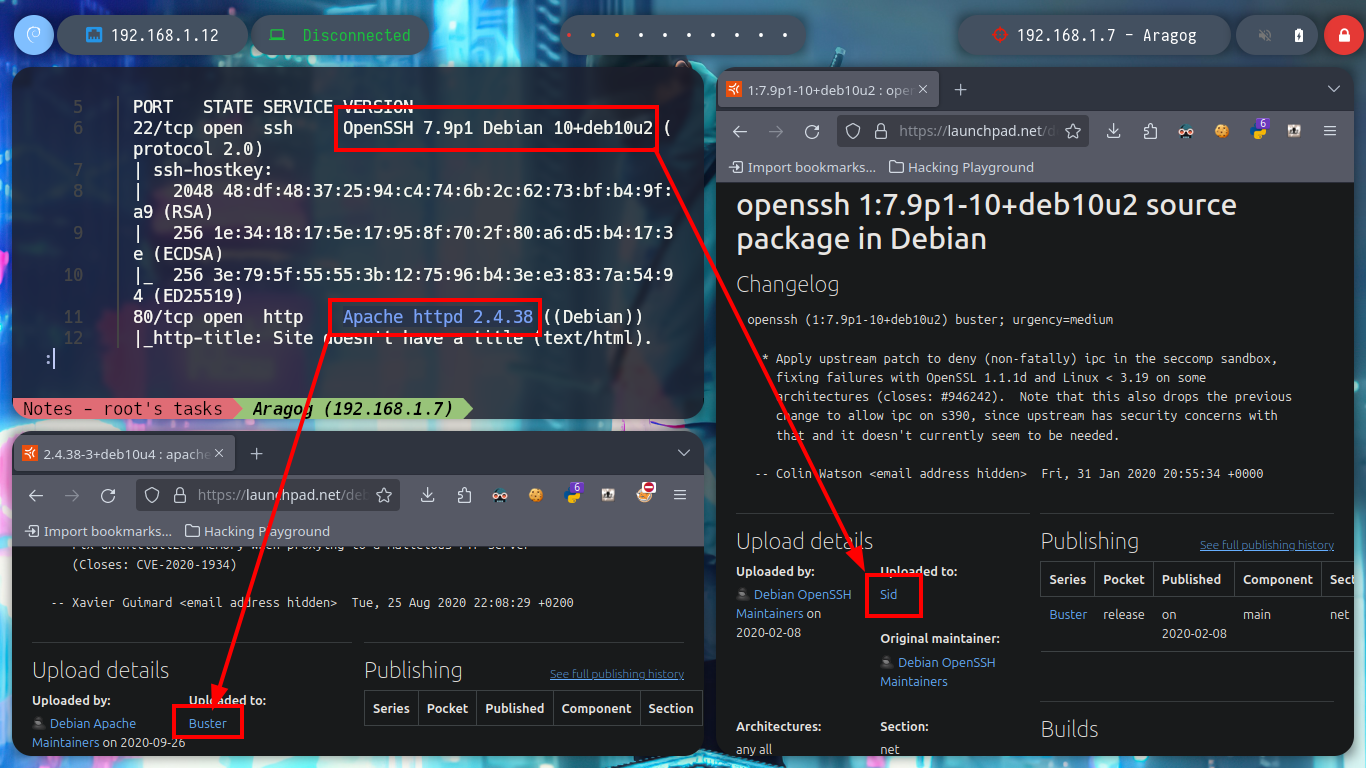Open Debian Apache Maintainers link
Screen dimensions: 1366x768
click(x=84, y=732)
